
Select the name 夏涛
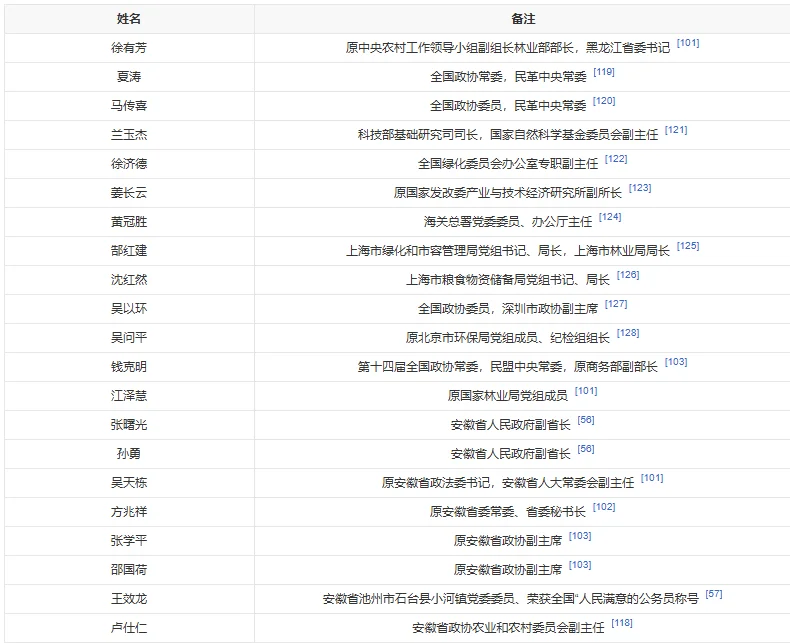pos(129,77)
